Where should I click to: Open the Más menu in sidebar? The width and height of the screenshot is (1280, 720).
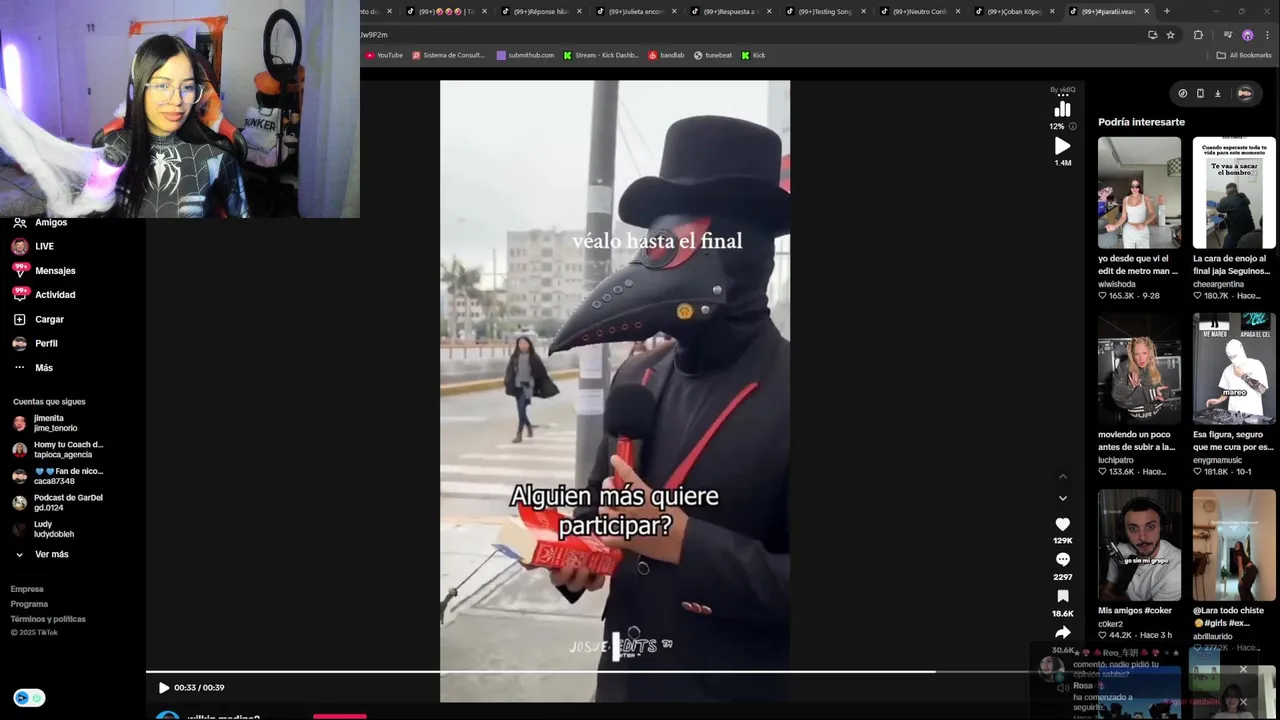tap(33, 367)
